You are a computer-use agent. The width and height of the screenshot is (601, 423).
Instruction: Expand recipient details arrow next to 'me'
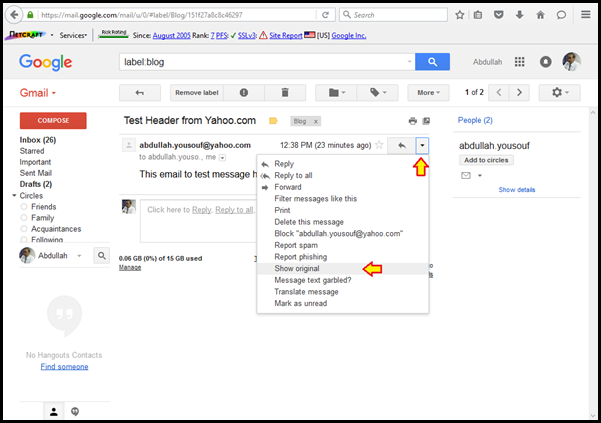(x=222, y=157)
